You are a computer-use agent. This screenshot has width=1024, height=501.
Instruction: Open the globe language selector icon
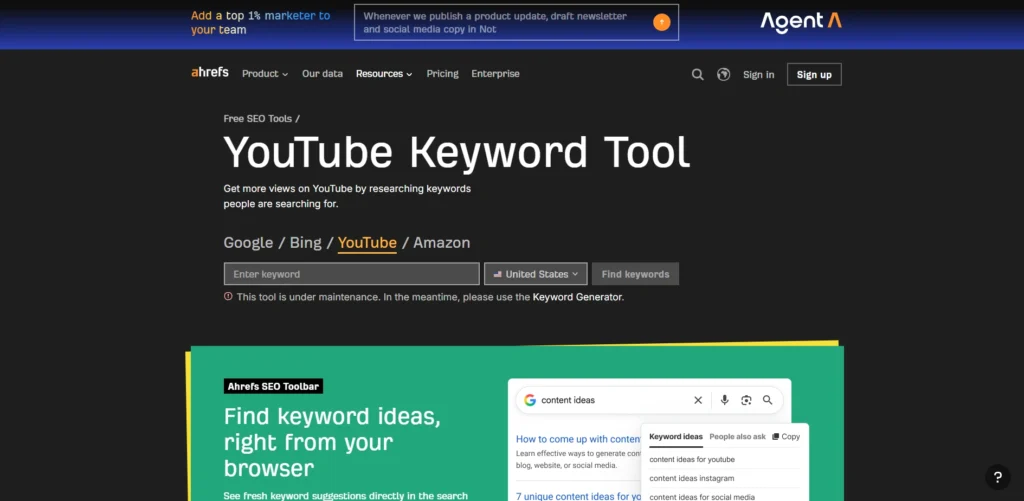click(x=724, y=74)
